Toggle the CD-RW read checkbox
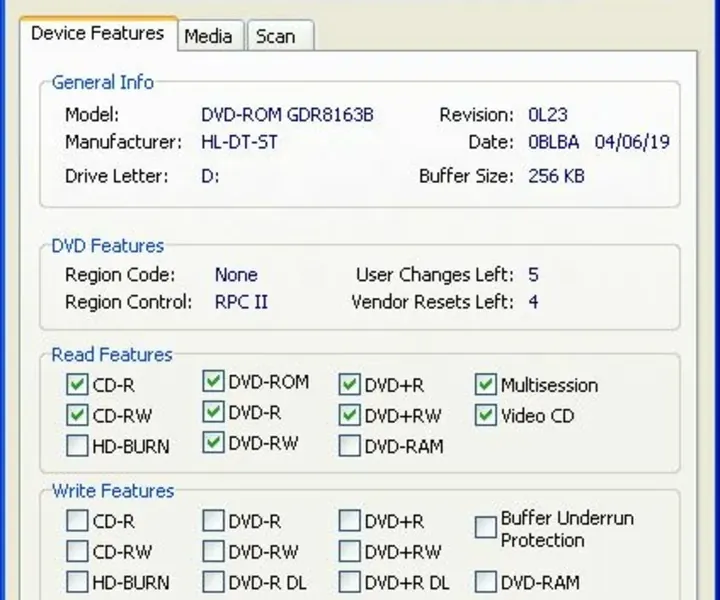Image resolution: width=720 pixels, height=600 pixels. tap(77, 415)
